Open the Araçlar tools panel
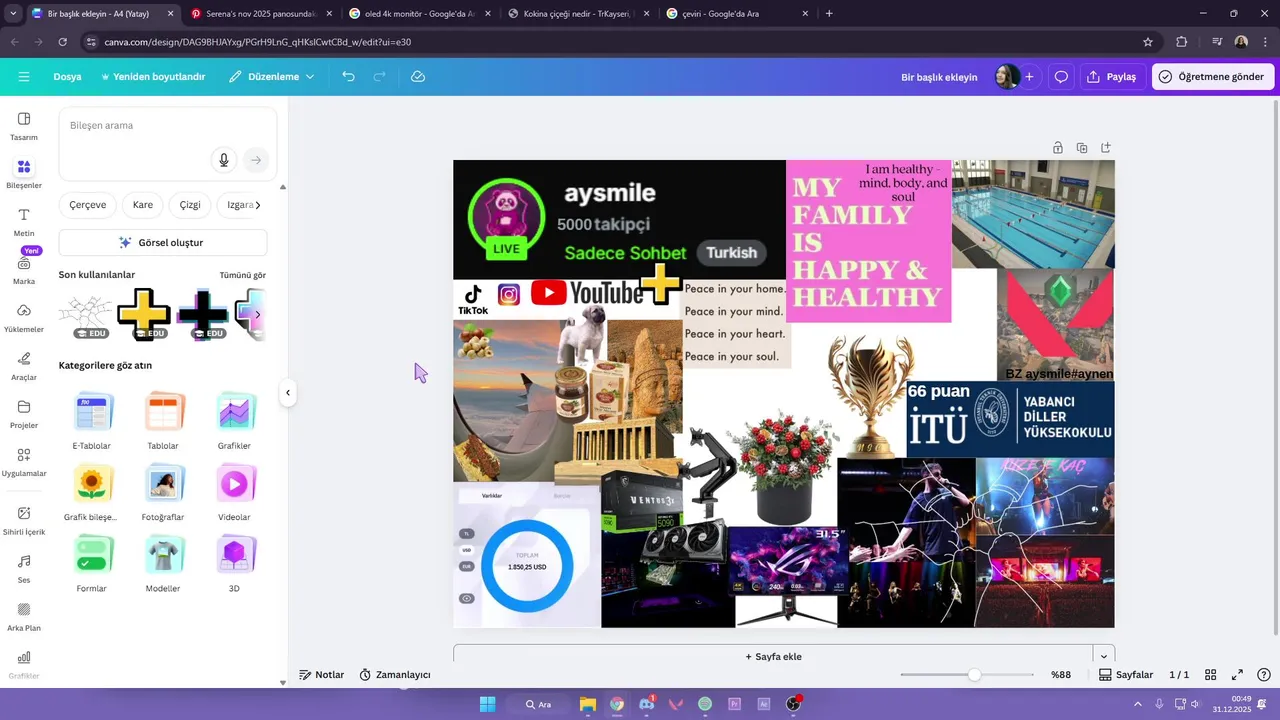Screen dimensions: 1280x720 (24, 366)
